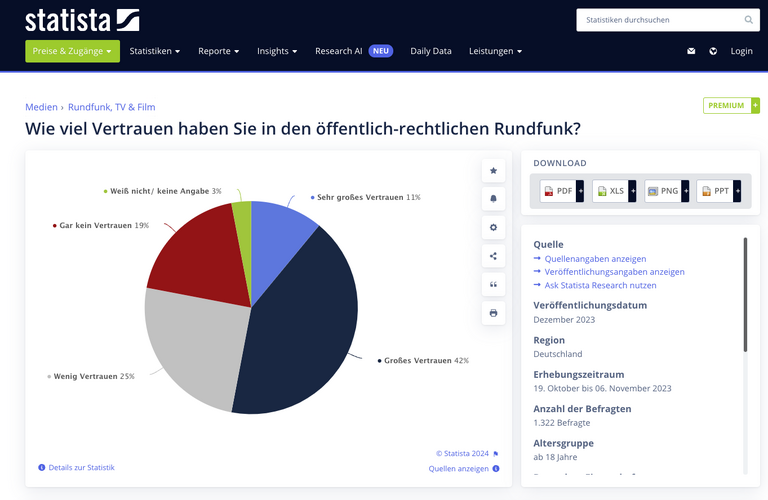Click the 1.322 Befragte text
The image size is (768, 500).
[x=562, y=423]
